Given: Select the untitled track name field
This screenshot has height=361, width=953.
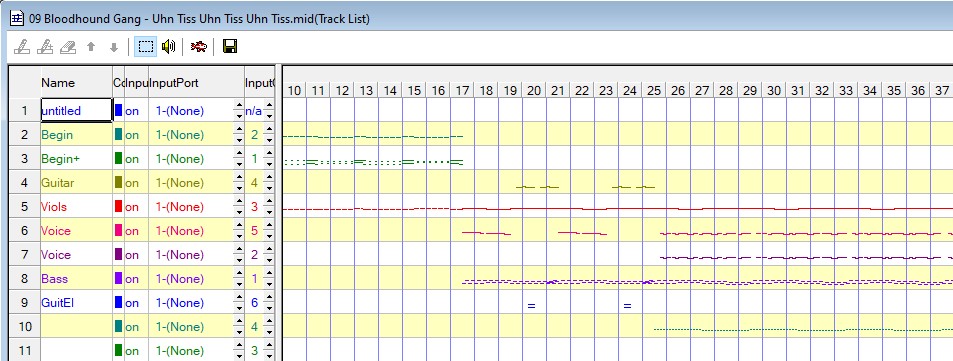Looking at the screenshot, I should pyautogui.click(x=76, y=111).
